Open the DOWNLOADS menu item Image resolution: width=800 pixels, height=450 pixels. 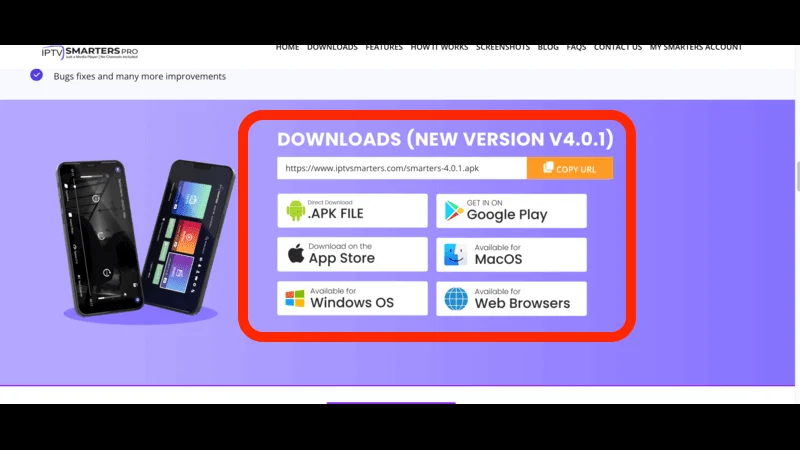[332, 48]
